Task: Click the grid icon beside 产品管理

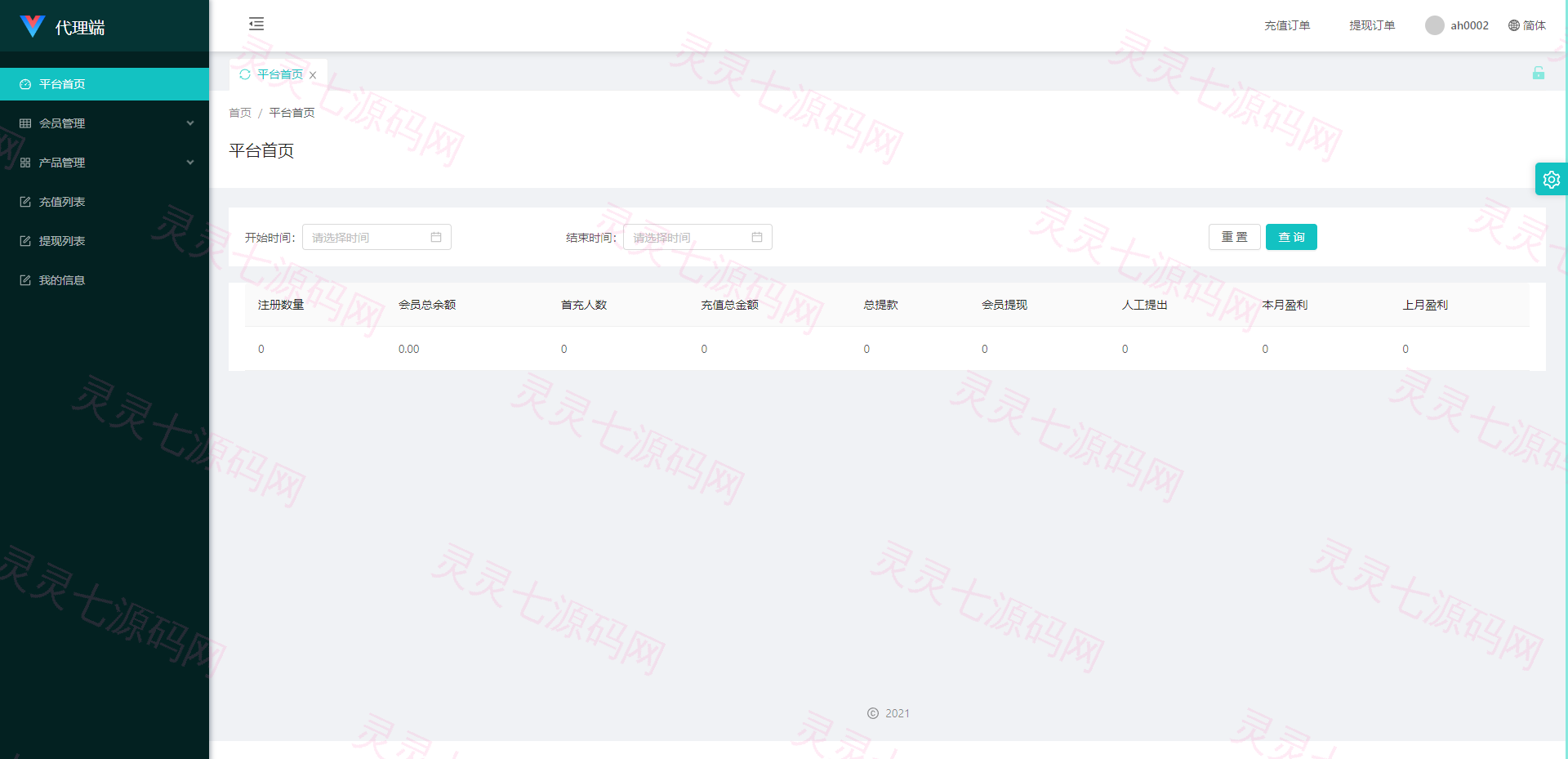Action: pyautogui.click(x=25, y=163)
